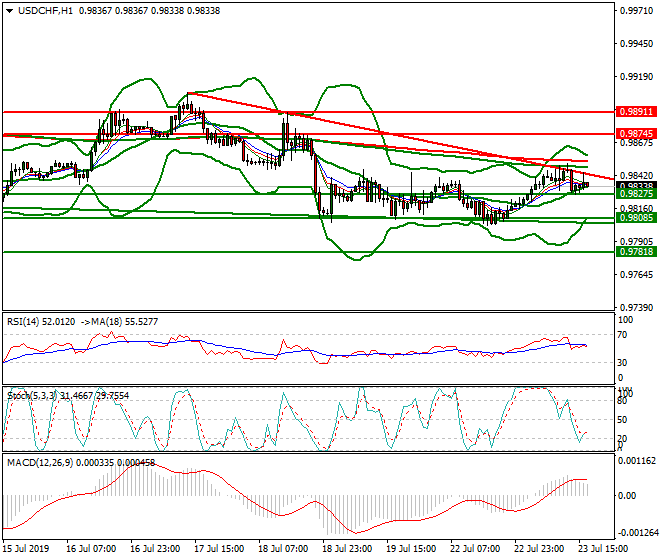The width and height of the screenshot is (660, 560).
Task: Click the 17 Jul 15:00 time label
Action: (219, 549)
